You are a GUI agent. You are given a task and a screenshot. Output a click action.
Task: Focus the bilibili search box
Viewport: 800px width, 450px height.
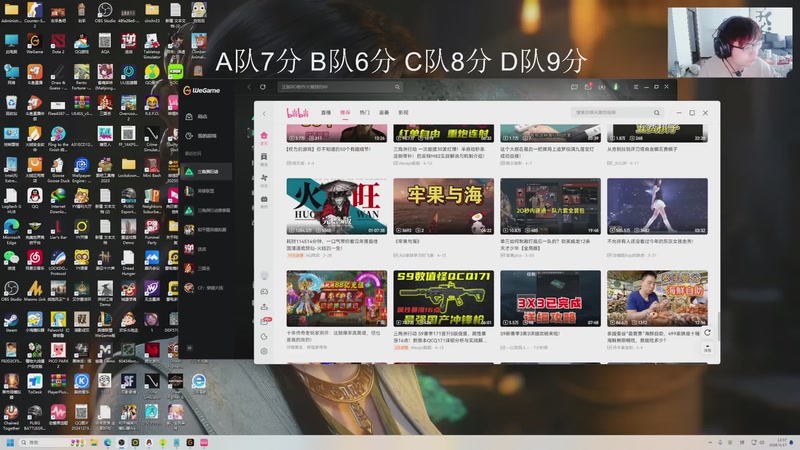(x=617, y=113)
